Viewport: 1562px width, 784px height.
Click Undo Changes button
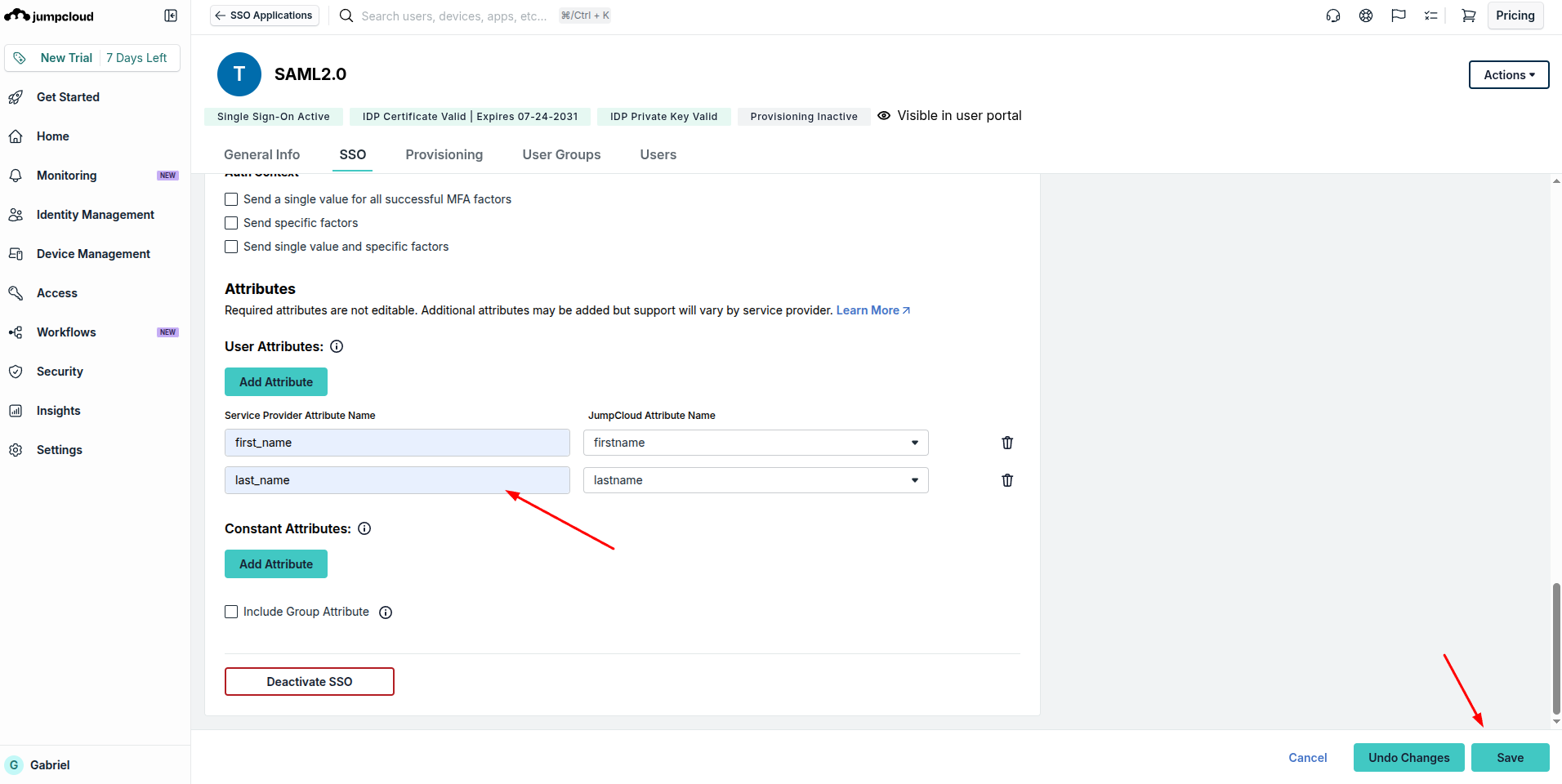(1409, 758)
